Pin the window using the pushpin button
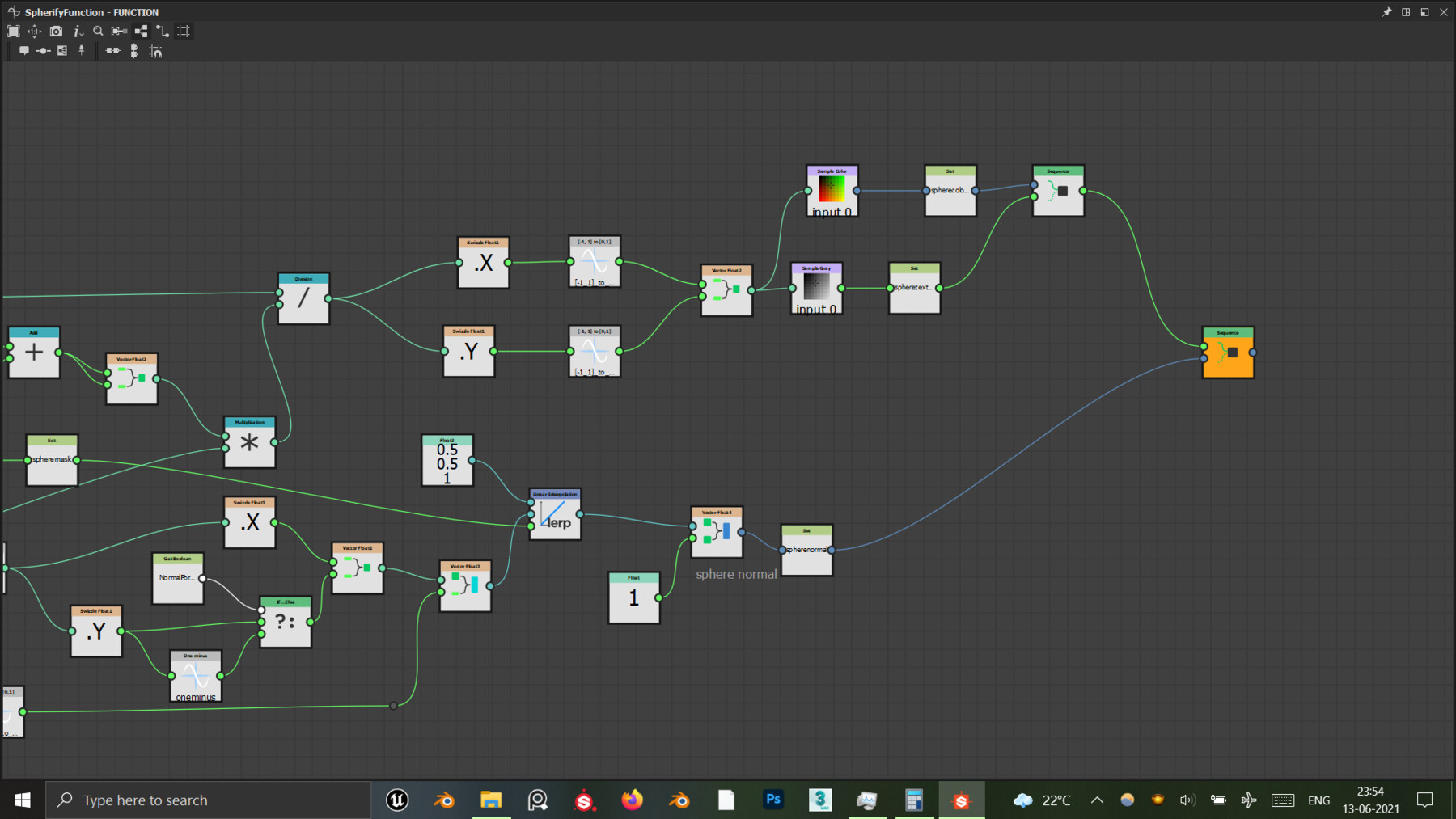 point(1386,12)
